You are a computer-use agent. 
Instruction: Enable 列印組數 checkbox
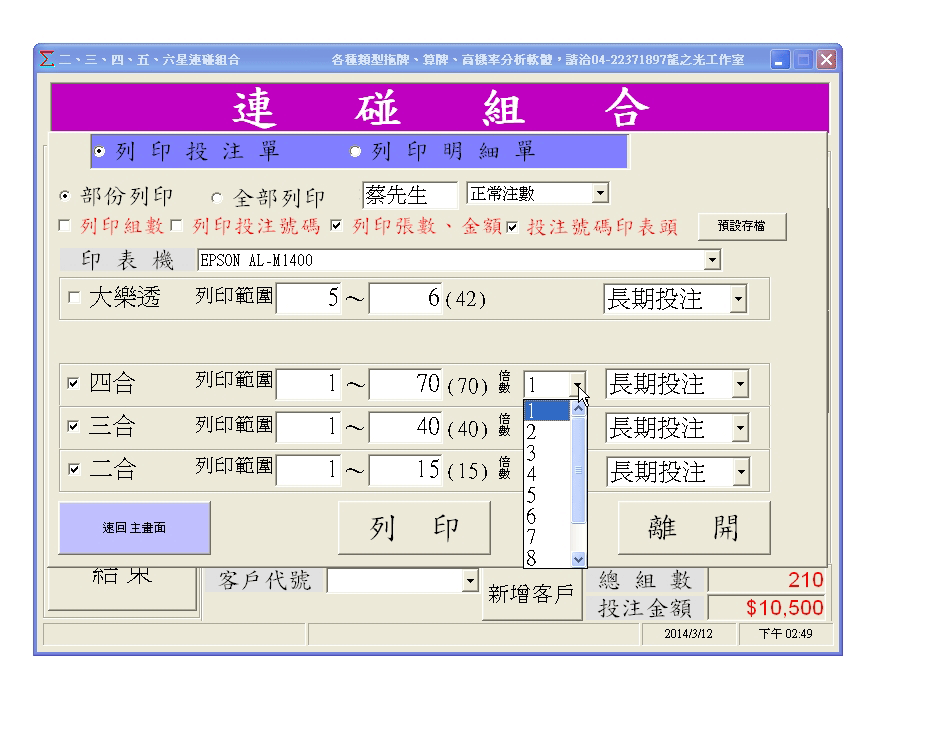click(64, 225)
